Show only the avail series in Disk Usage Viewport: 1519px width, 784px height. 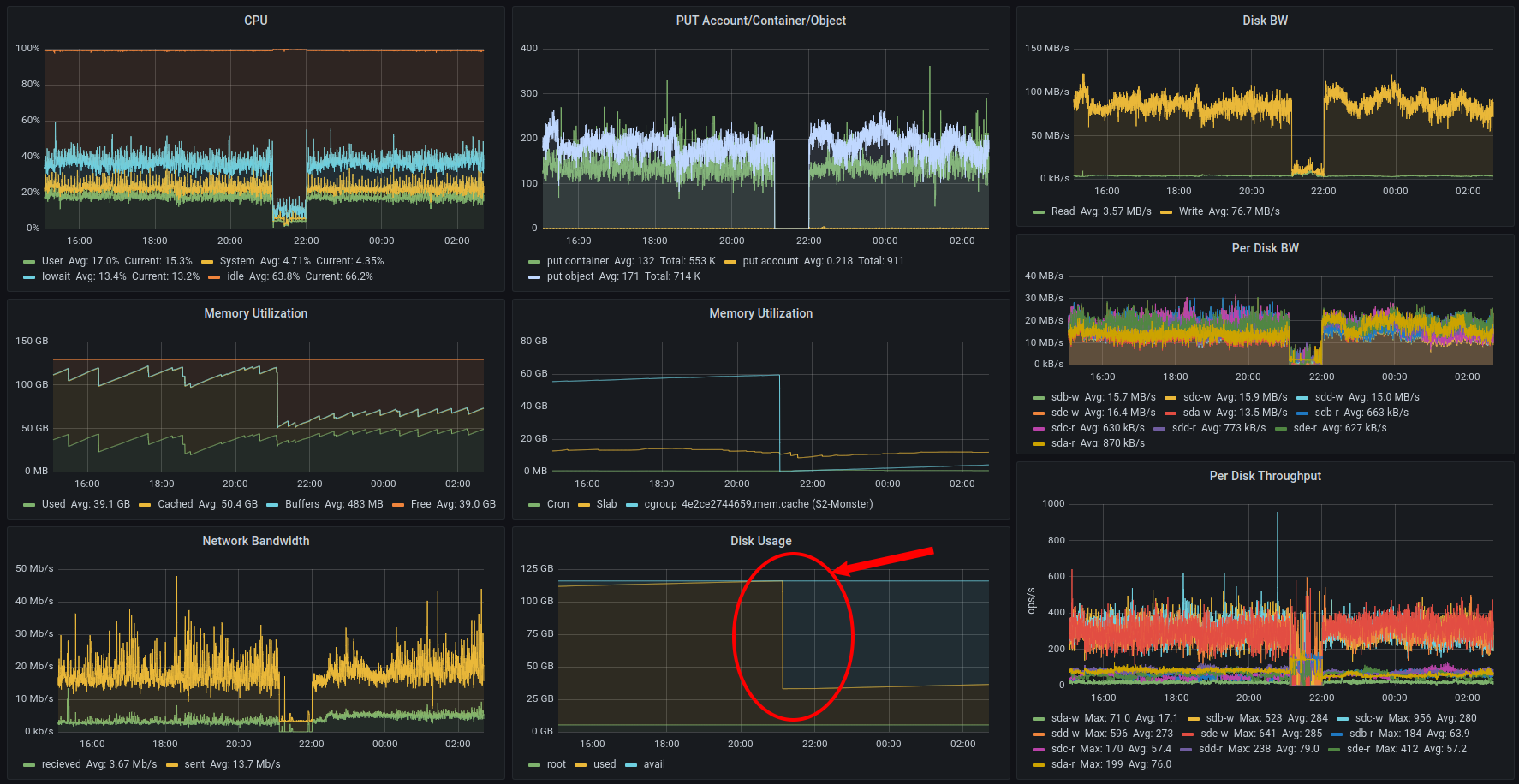(654, 764)
